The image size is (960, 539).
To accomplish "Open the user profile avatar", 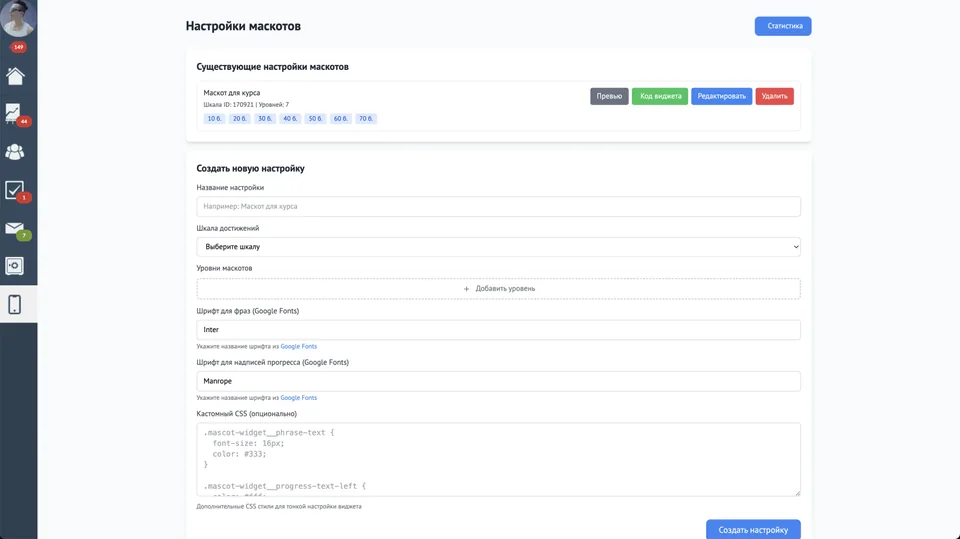I will point(17,17).
